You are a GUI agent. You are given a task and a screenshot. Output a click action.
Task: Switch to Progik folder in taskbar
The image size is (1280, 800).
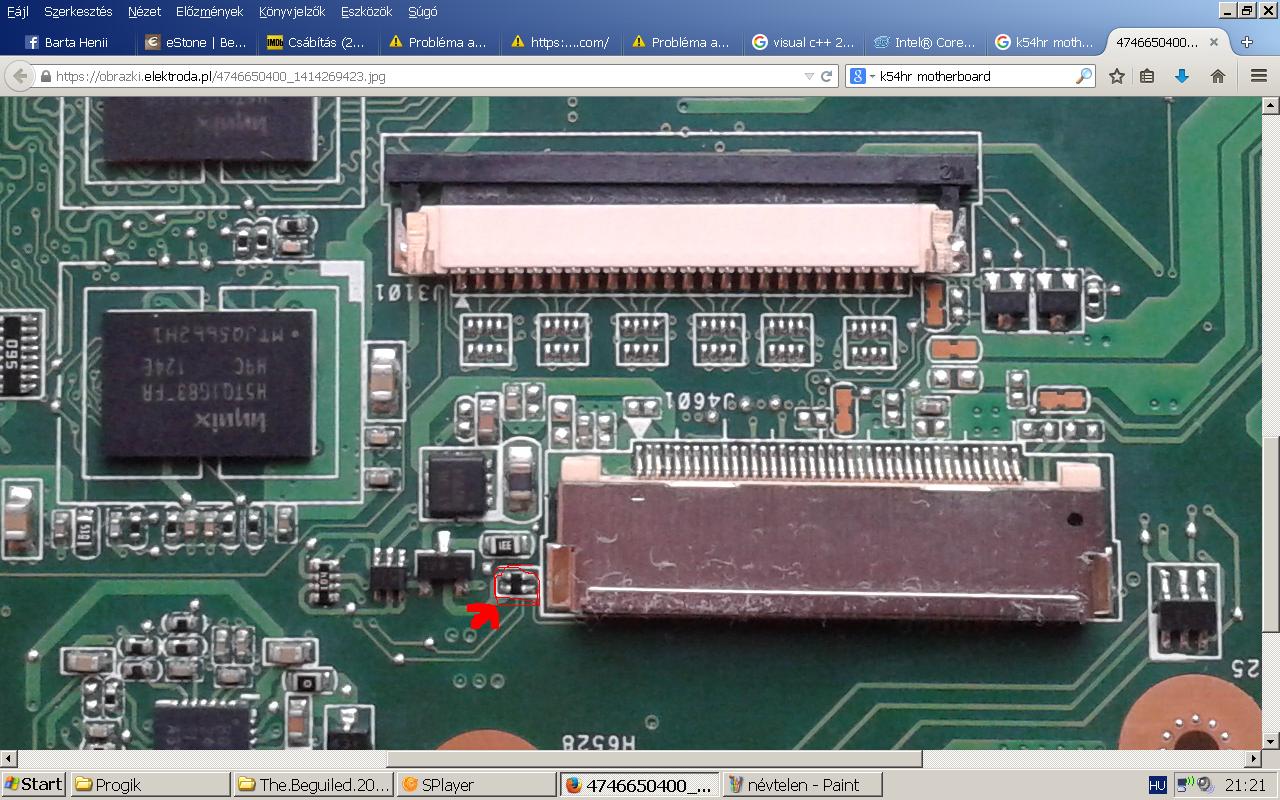point(150,785)
